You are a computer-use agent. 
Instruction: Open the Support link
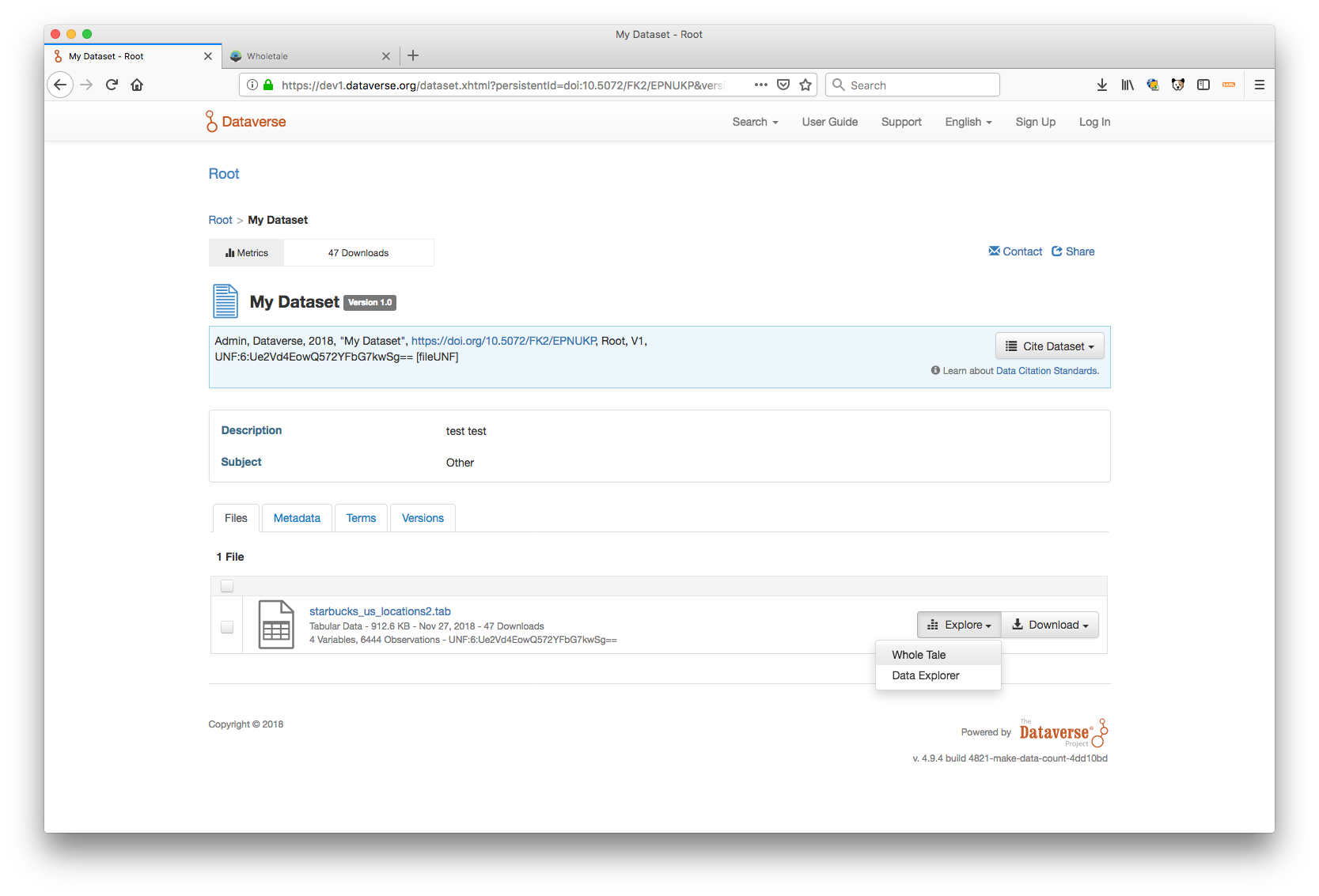pyautogui.click(x=901, y=122)
